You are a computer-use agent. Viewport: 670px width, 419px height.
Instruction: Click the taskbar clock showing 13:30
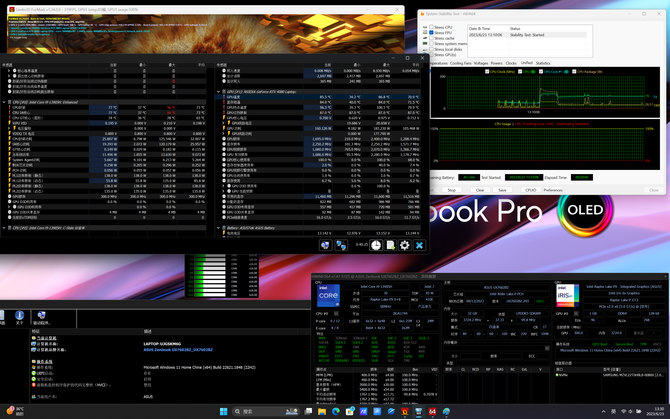pos(656,411)
